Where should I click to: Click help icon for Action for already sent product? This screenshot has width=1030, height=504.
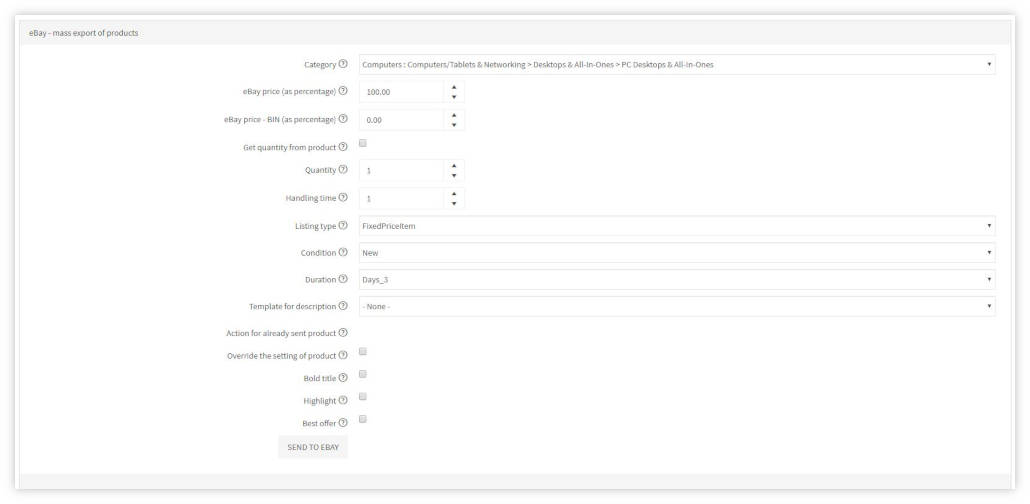pyautogui.click(x=343, y=333)
